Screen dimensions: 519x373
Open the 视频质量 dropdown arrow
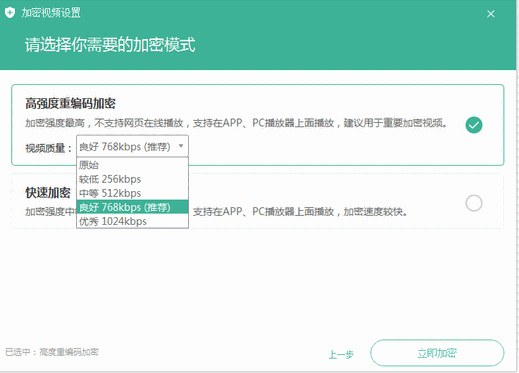pos(181,146)
